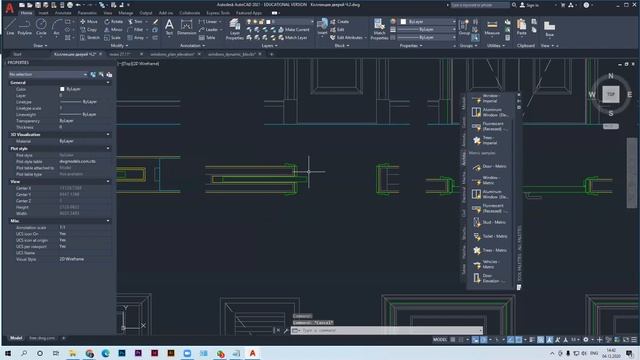Screen dimensions: 640x360
Task: Switch to windows_plan_elevation drawing tab
Action: coord(172,54)
